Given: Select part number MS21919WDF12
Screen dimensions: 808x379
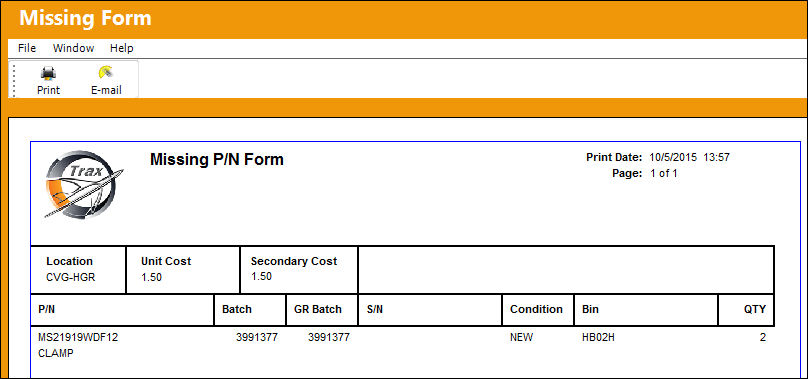Looking at the screenshot, I should [x=78, y=338].
